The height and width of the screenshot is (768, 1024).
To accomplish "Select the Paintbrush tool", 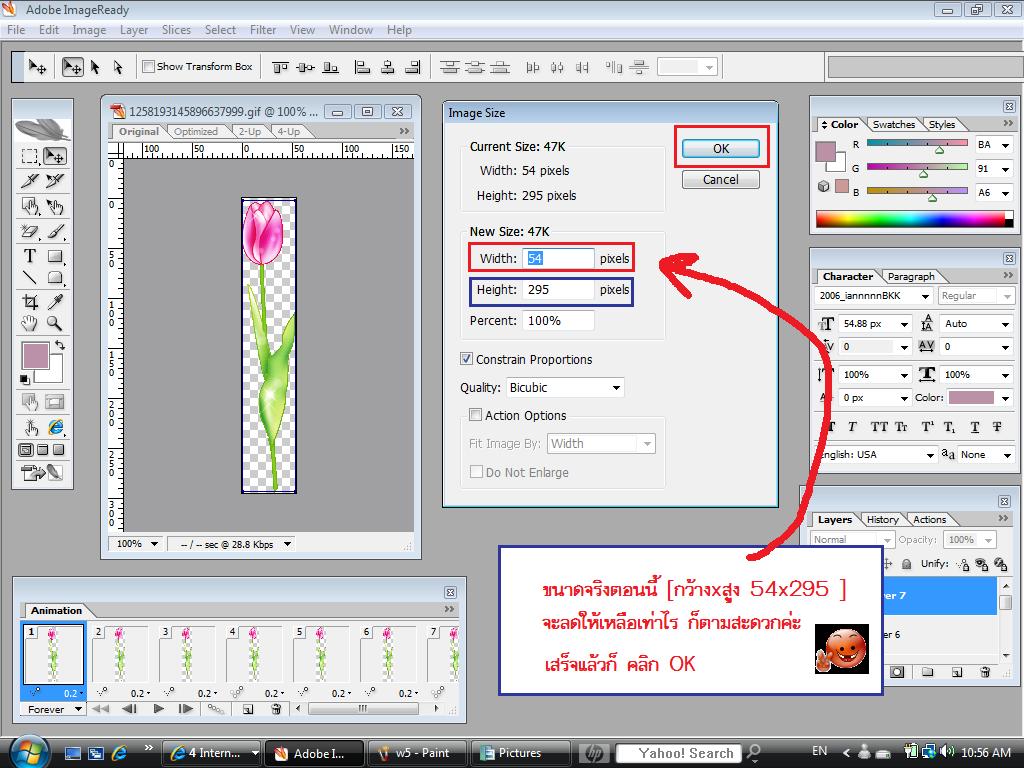I will pyautogui.click(x=55, y=231).
